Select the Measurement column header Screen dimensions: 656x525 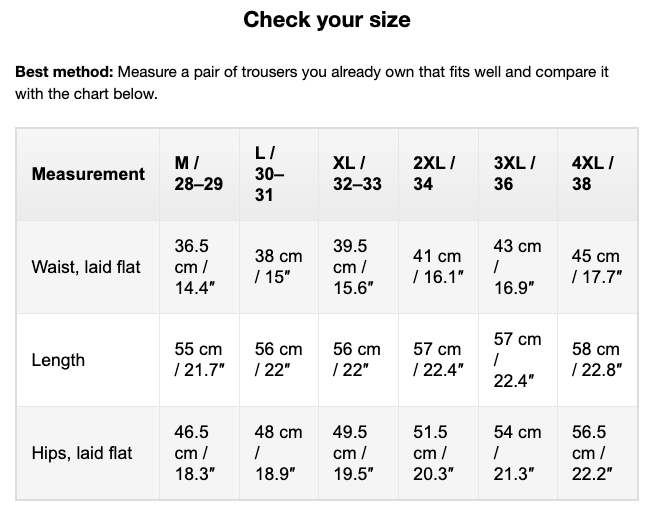(88, 174)
